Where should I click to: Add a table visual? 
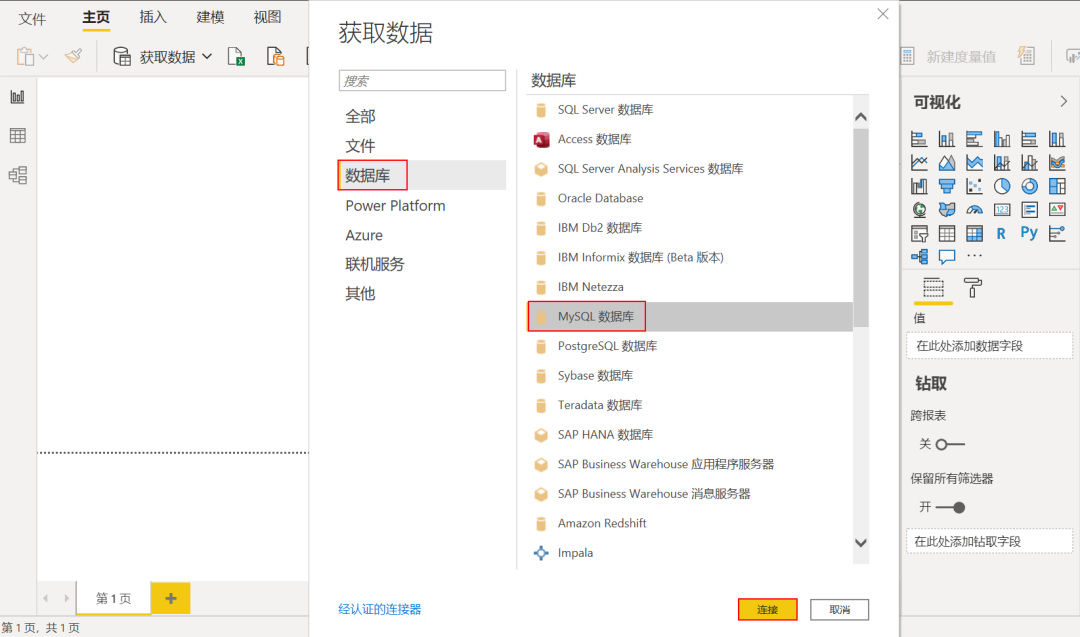pyautogui.click(x=946, y=234)
